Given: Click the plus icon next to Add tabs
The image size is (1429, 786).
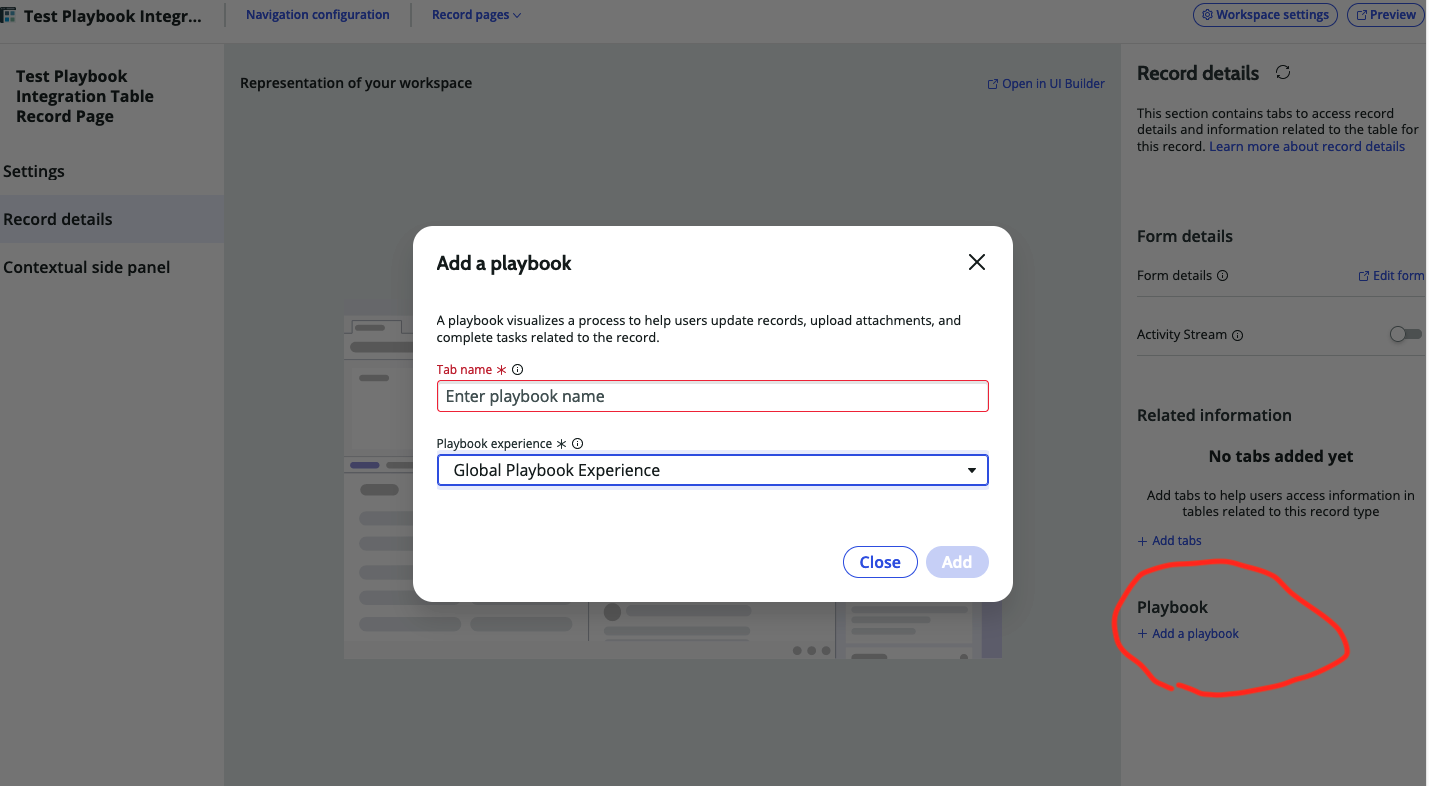Looking at the screenshot, I should (x=1141, y=540).
